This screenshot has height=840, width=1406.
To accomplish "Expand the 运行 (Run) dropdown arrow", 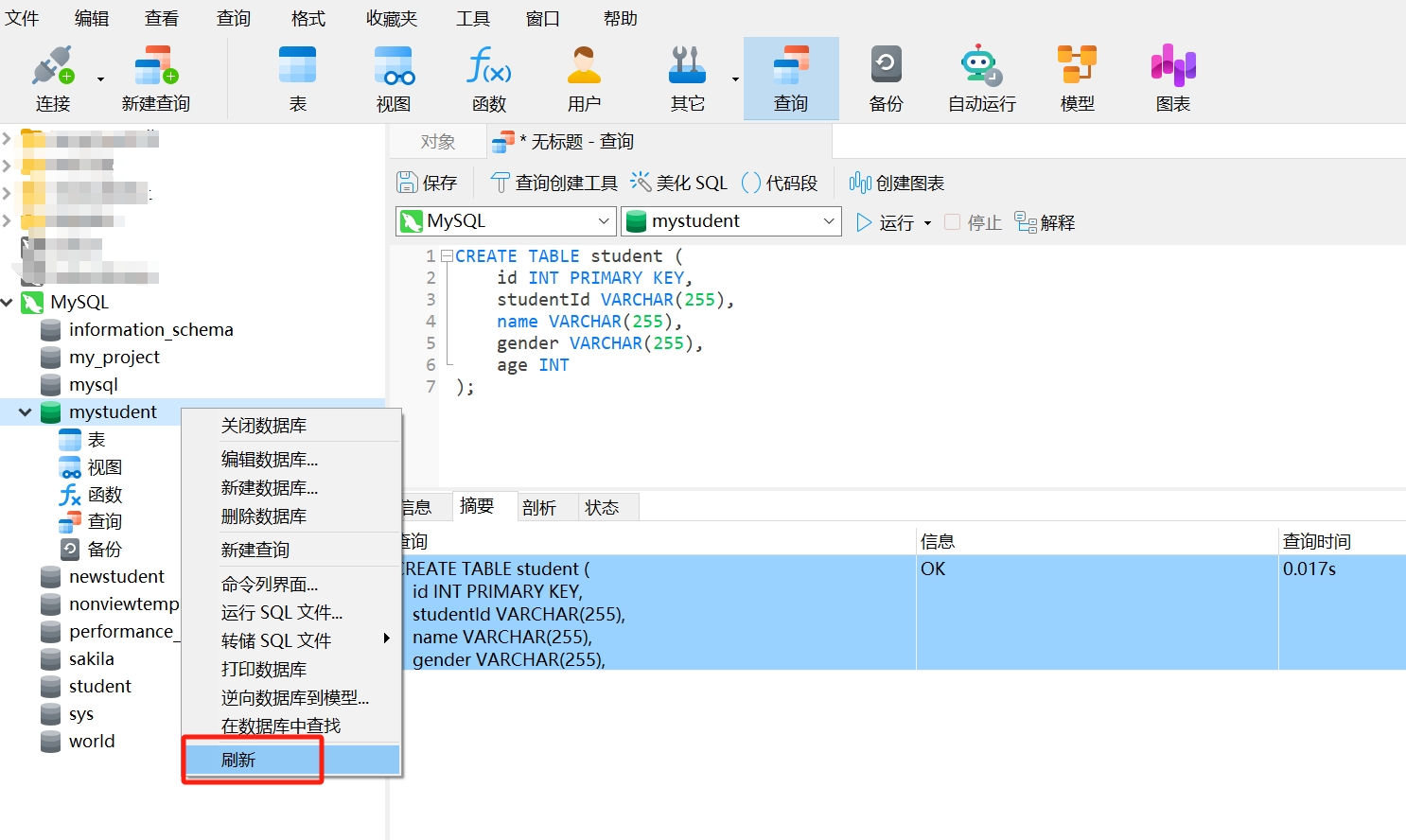I will pos(927,223).
